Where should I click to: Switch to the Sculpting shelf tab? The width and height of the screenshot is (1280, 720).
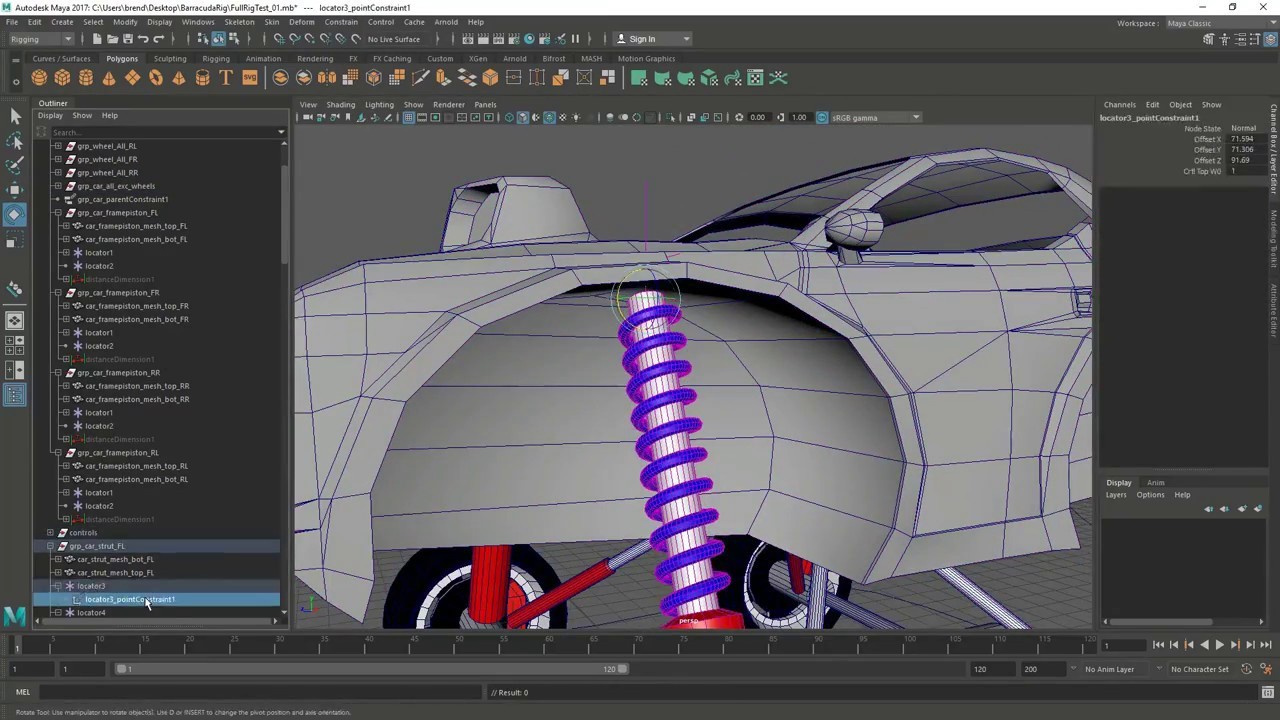169,58
